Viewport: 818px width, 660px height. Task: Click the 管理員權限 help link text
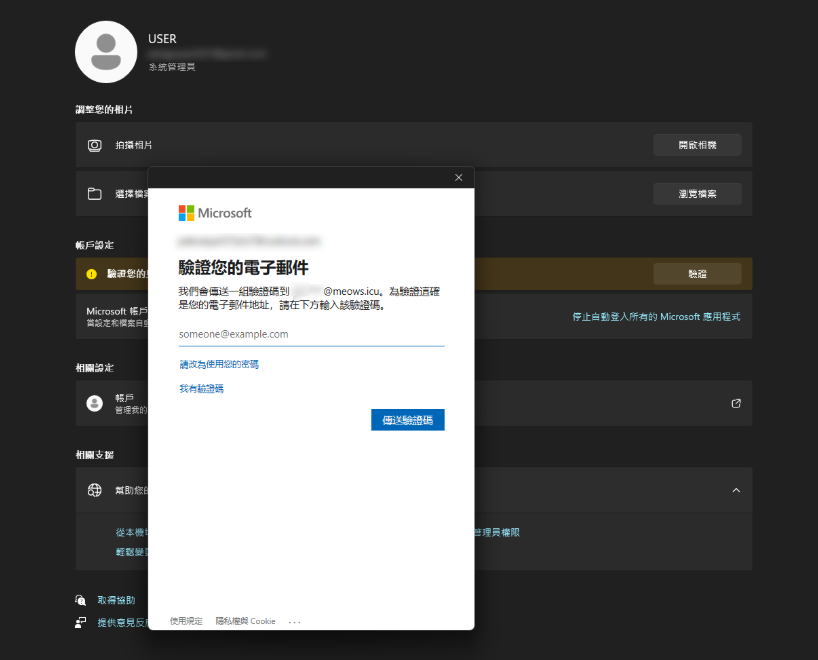(497, 532)
